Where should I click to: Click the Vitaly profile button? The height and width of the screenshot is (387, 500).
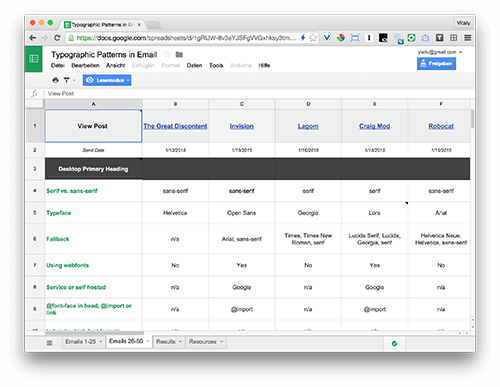(x=463, y=23)
